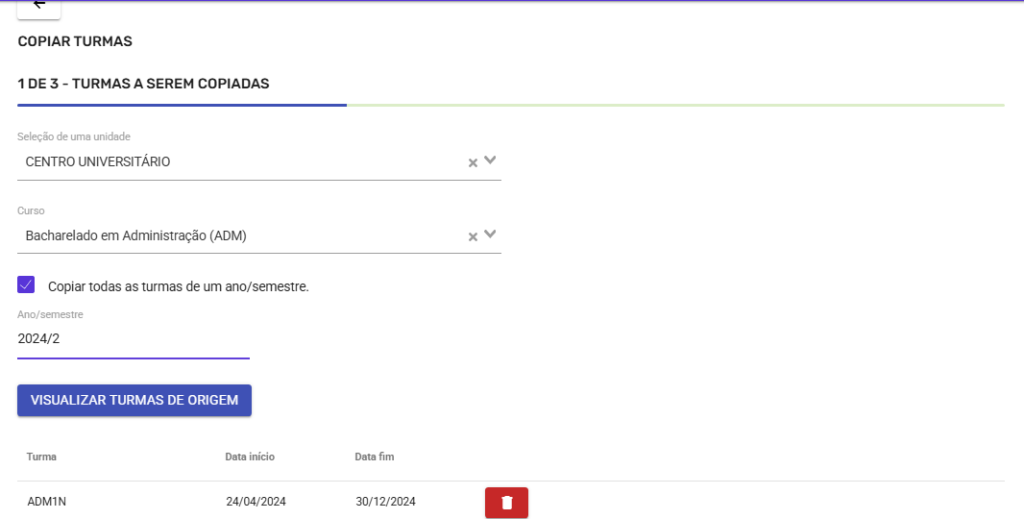Click the Data início column header
This screenshot has height=519, width=1024.
click(x=249, y=456)
